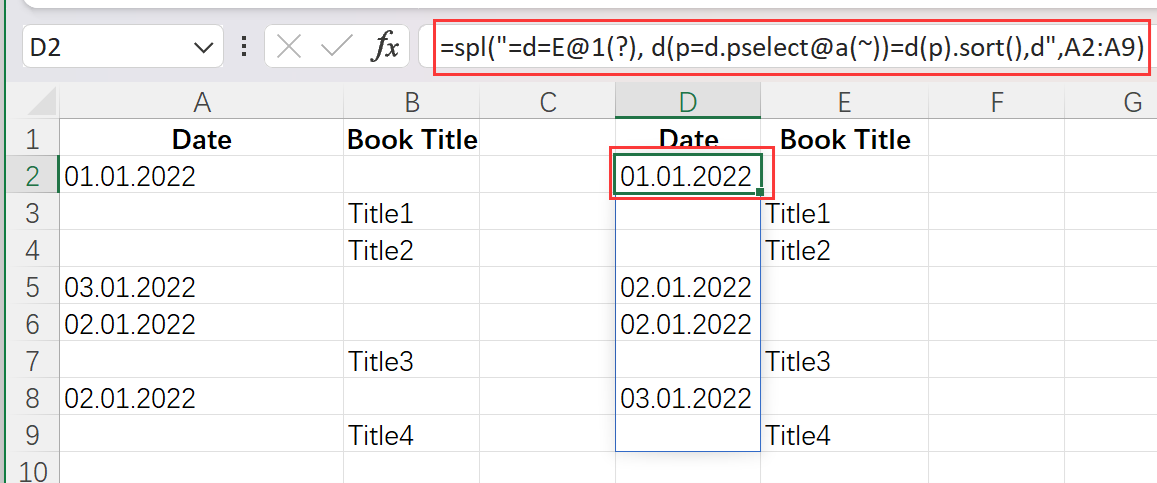Select the row 9 header
The width and height of the screenshot is (1157, 483).
pyautogui.click(x=30, y=436)
